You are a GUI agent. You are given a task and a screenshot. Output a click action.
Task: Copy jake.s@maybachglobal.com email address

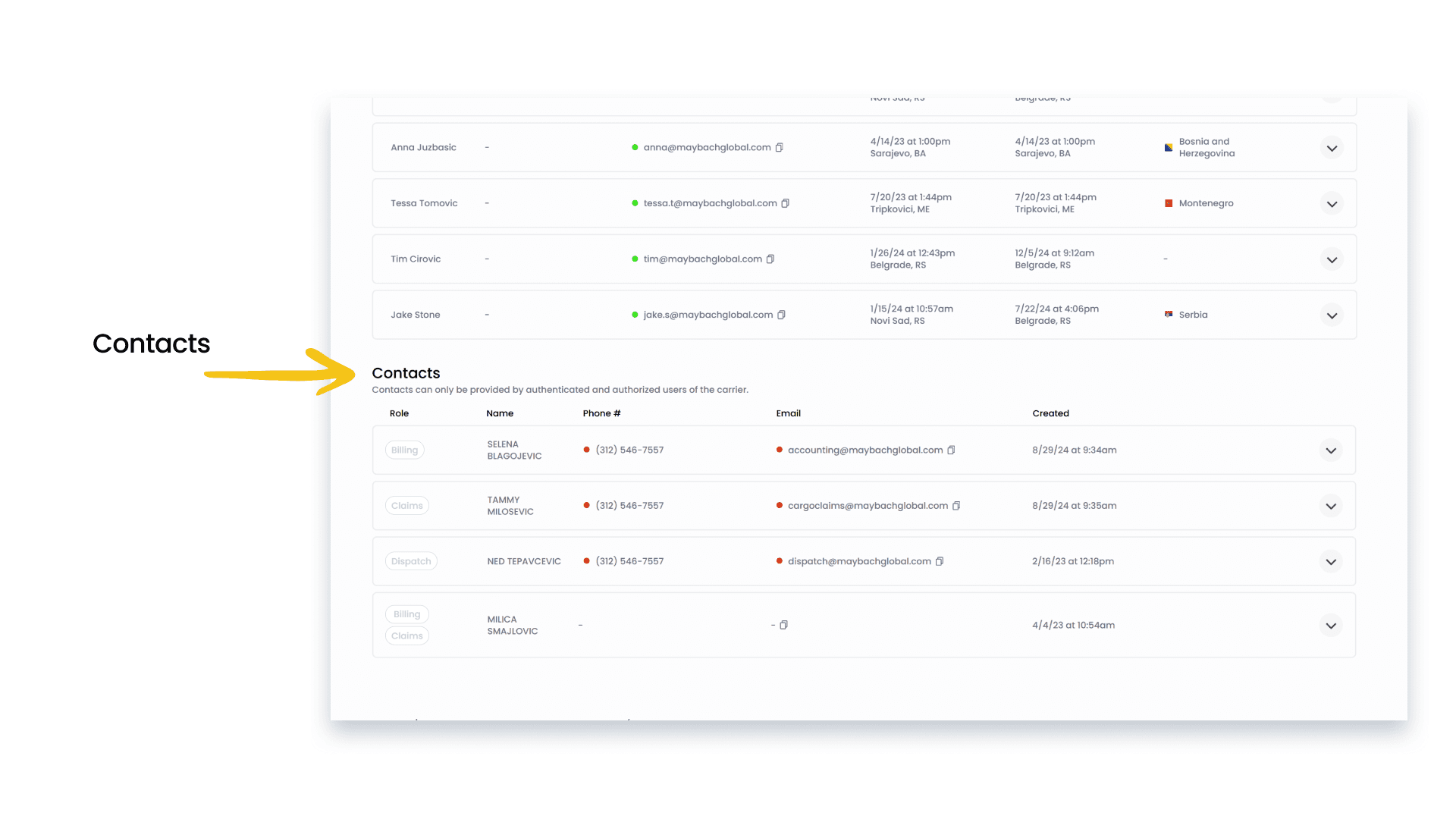tap(781, 315)
